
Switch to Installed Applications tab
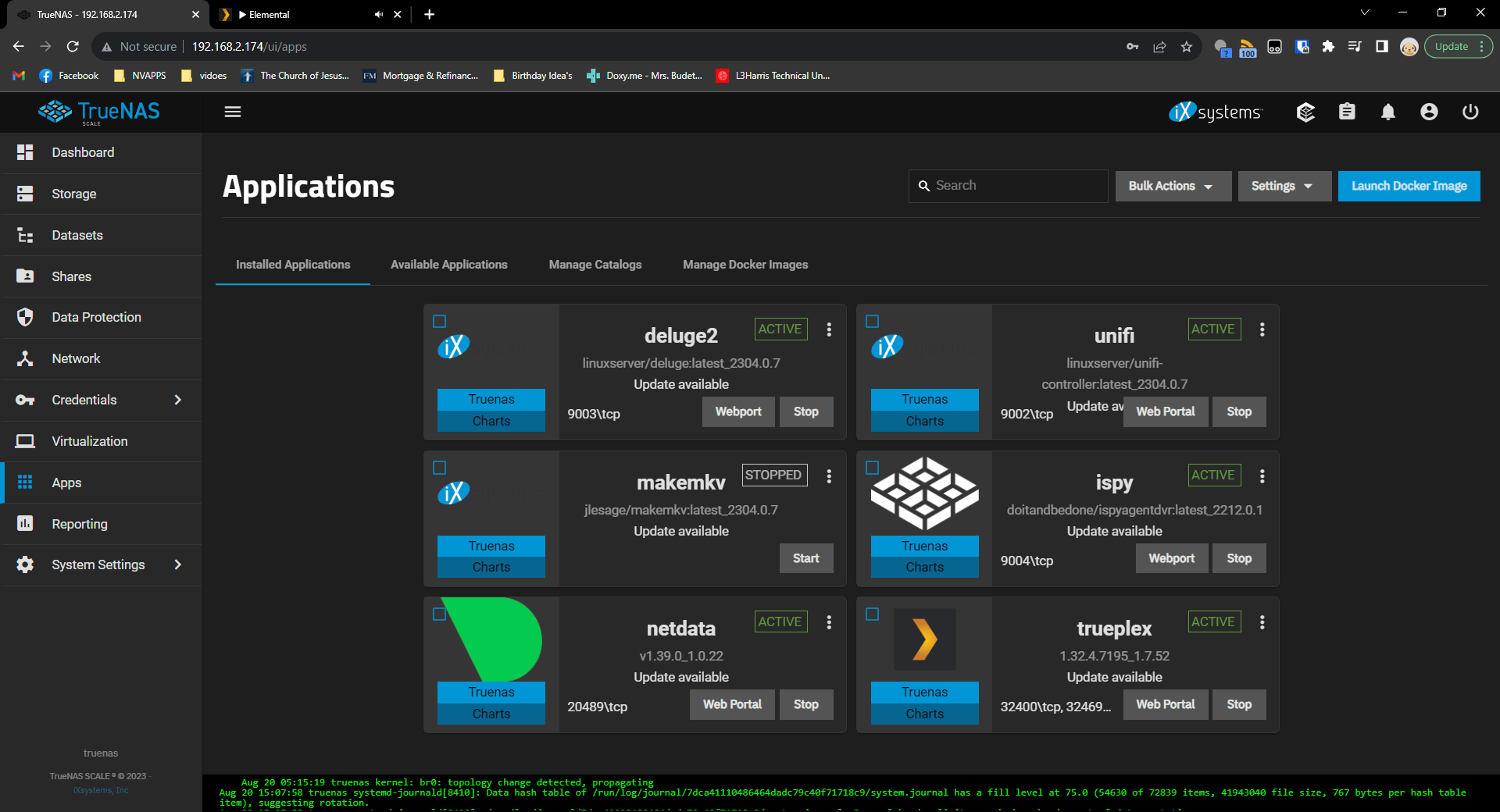click(293, 265)
